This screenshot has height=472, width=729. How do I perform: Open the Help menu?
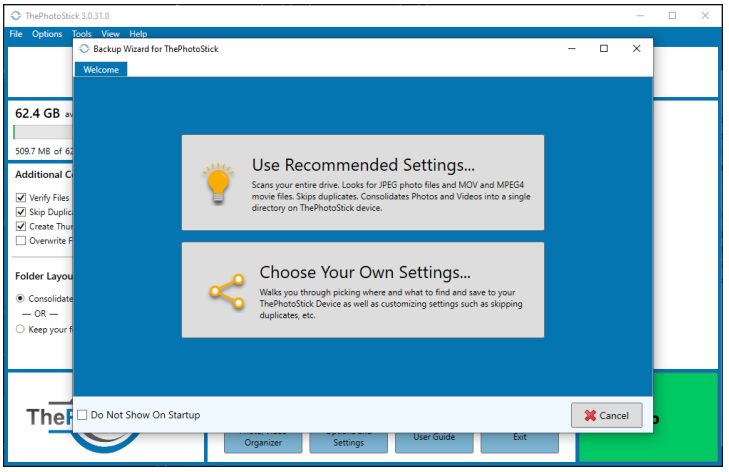(138, 34)
